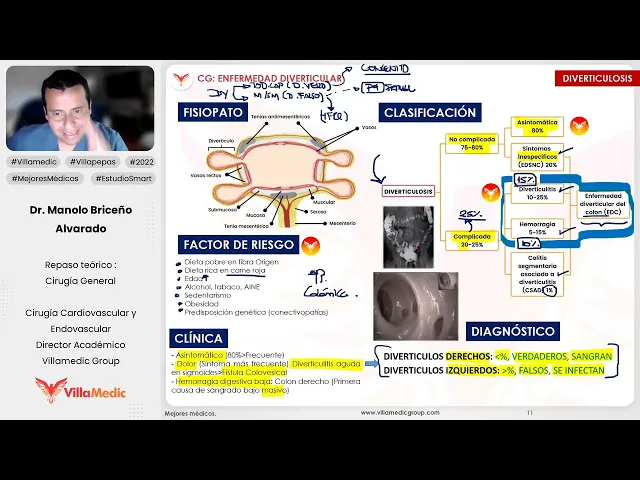Click the 'Tenia mesentérica' diagram label
Screen dimensions: 640x480
click(246, 226)
